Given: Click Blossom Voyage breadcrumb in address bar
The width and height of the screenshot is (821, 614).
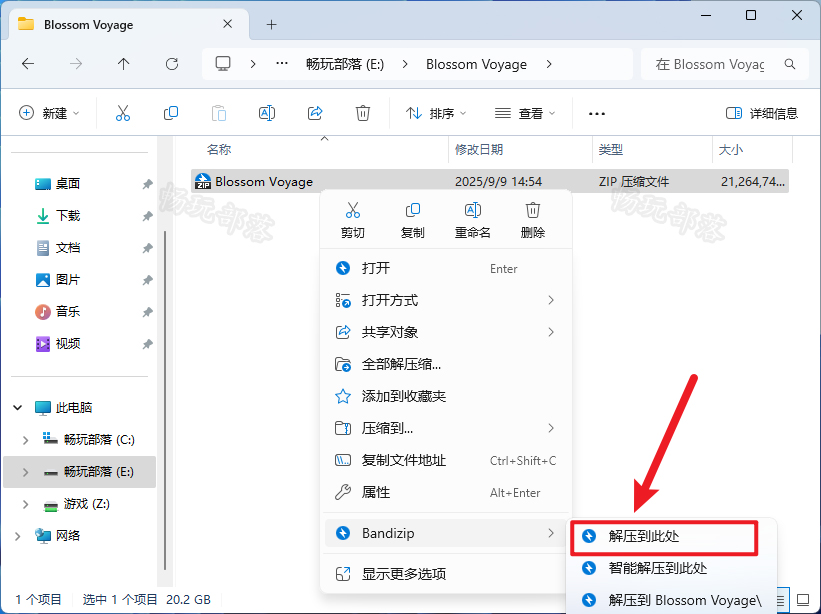Looking at the screenshot, I should (x=476, y=64).
